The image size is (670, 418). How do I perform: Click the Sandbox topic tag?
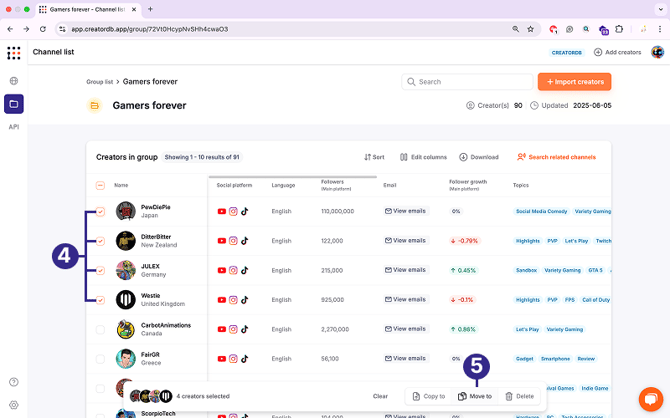526,270
